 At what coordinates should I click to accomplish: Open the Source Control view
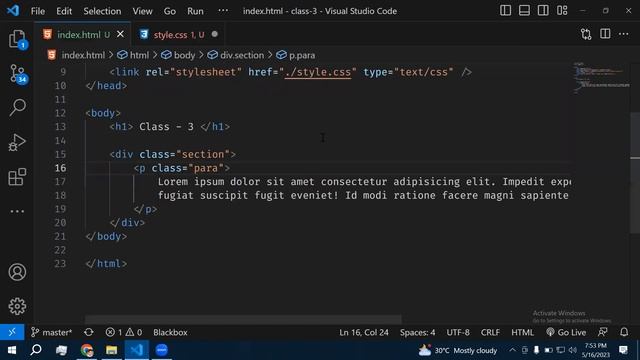pyautogui.click(x=17, y=74)
